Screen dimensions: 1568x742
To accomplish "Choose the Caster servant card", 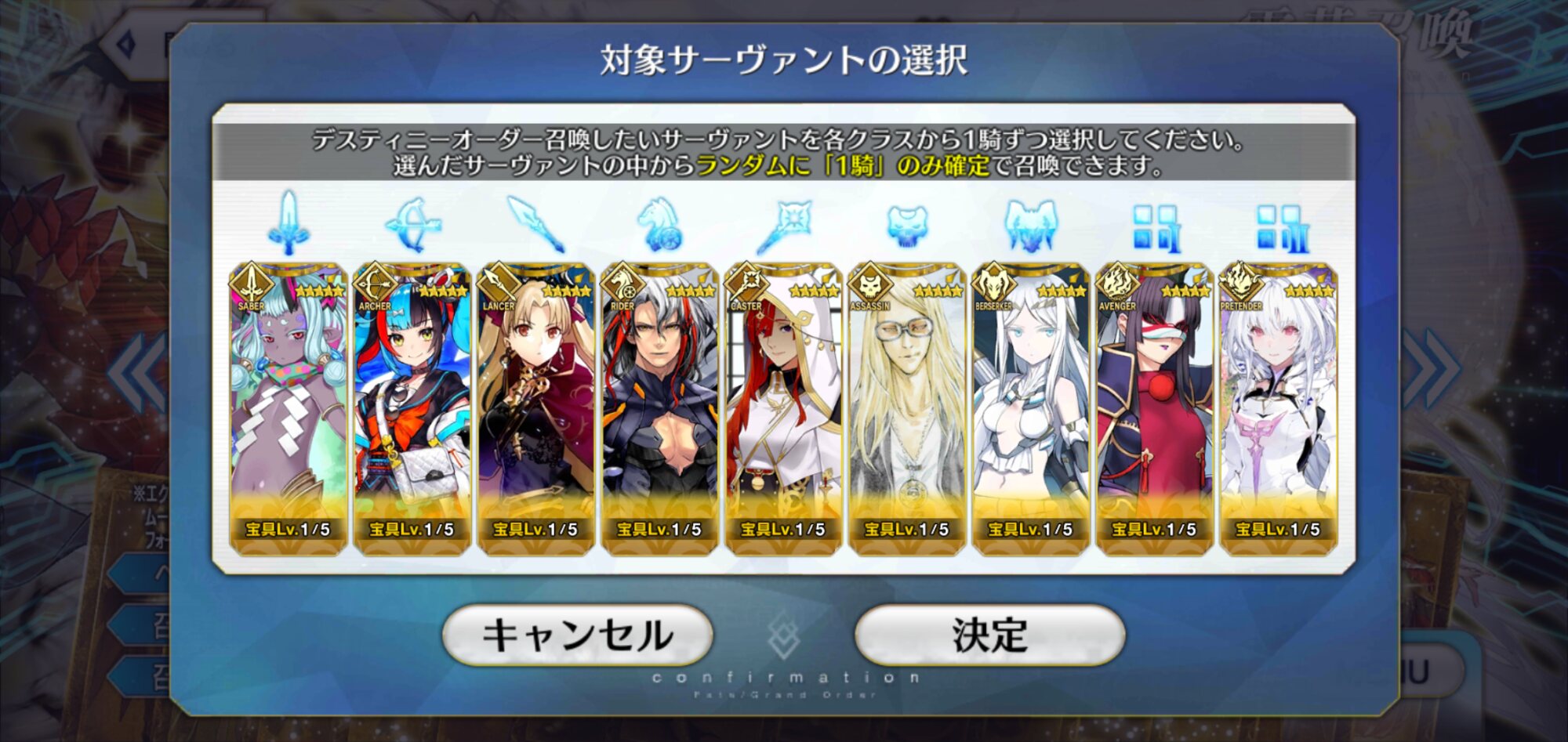I will pos(783,409).
